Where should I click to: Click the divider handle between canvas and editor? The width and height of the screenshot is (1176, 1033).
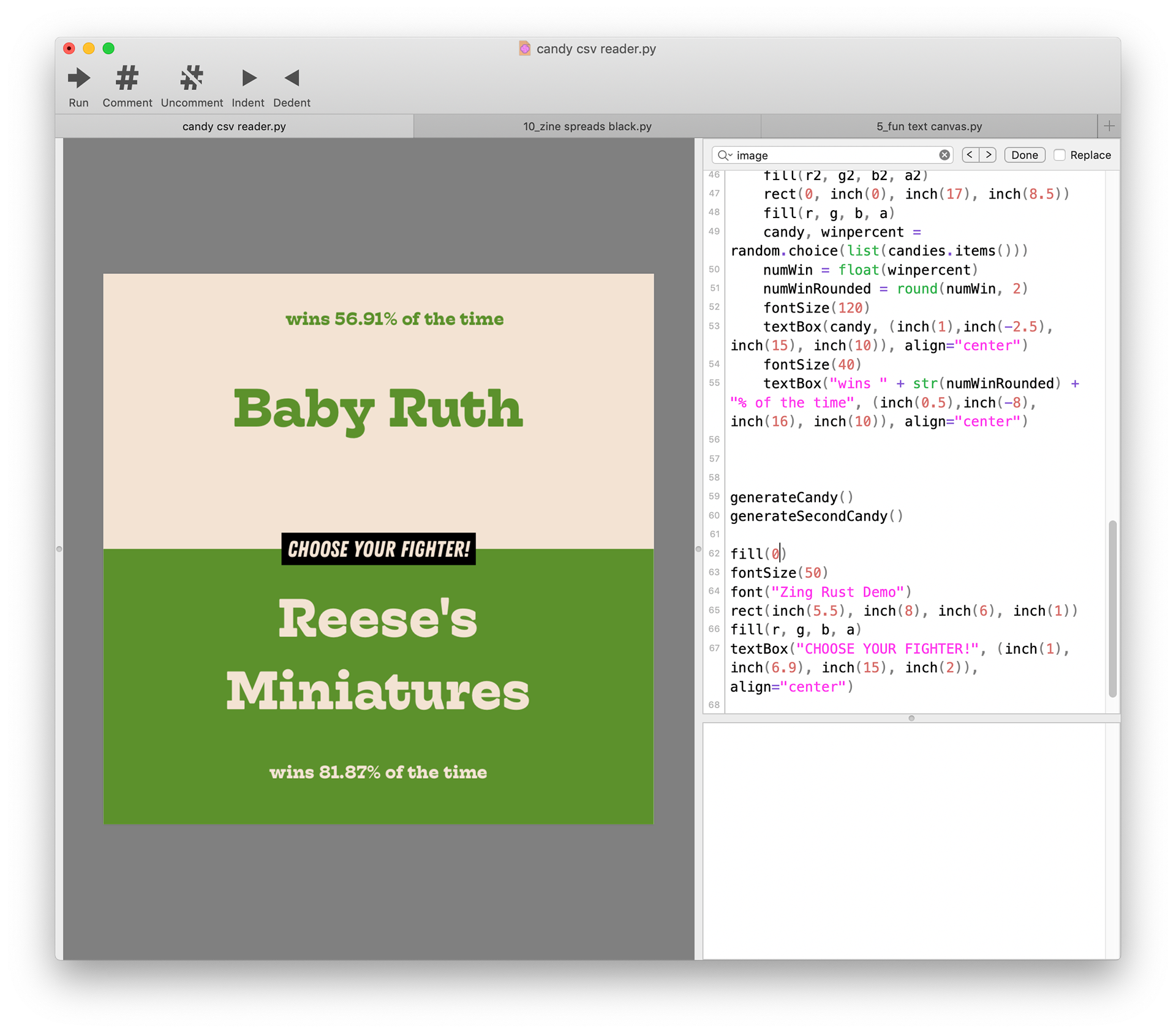[x=698, y=549]
